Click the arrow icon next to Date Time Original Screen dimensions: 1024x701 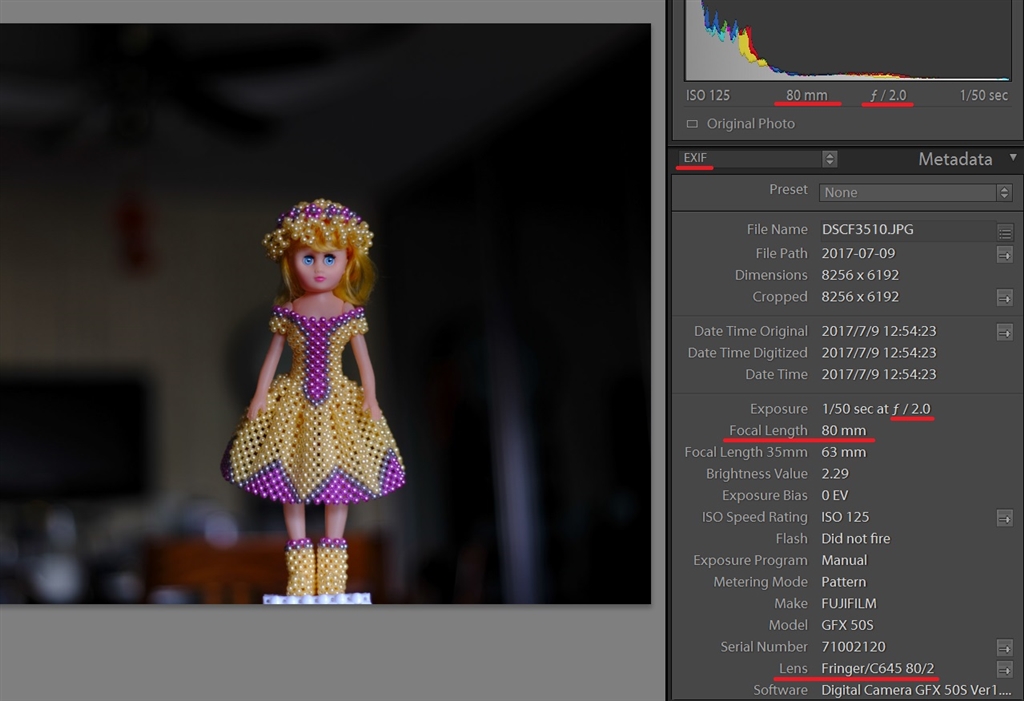(1004, 332)
